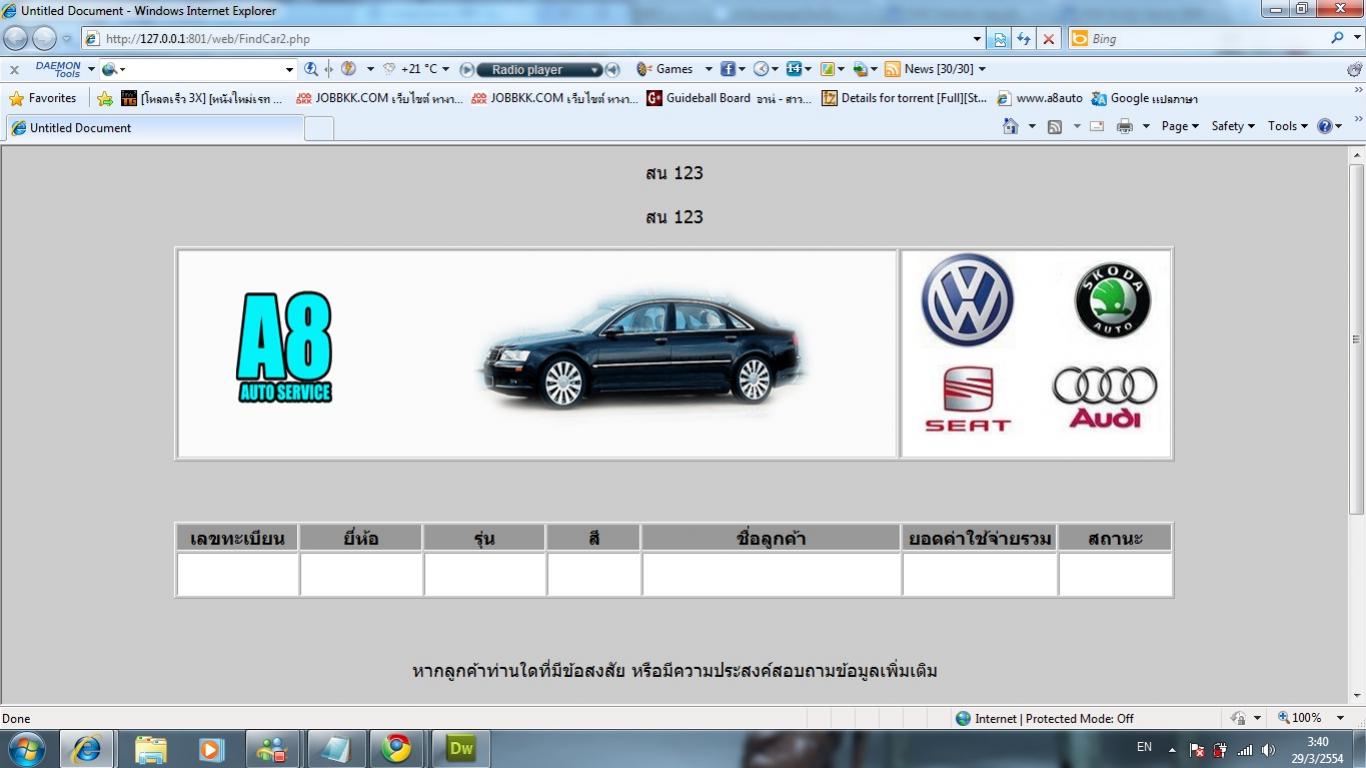Screen dimensions: 1366x768
Task: Click the ชื่อลูกค้า column header
Action: coord(771,538)
